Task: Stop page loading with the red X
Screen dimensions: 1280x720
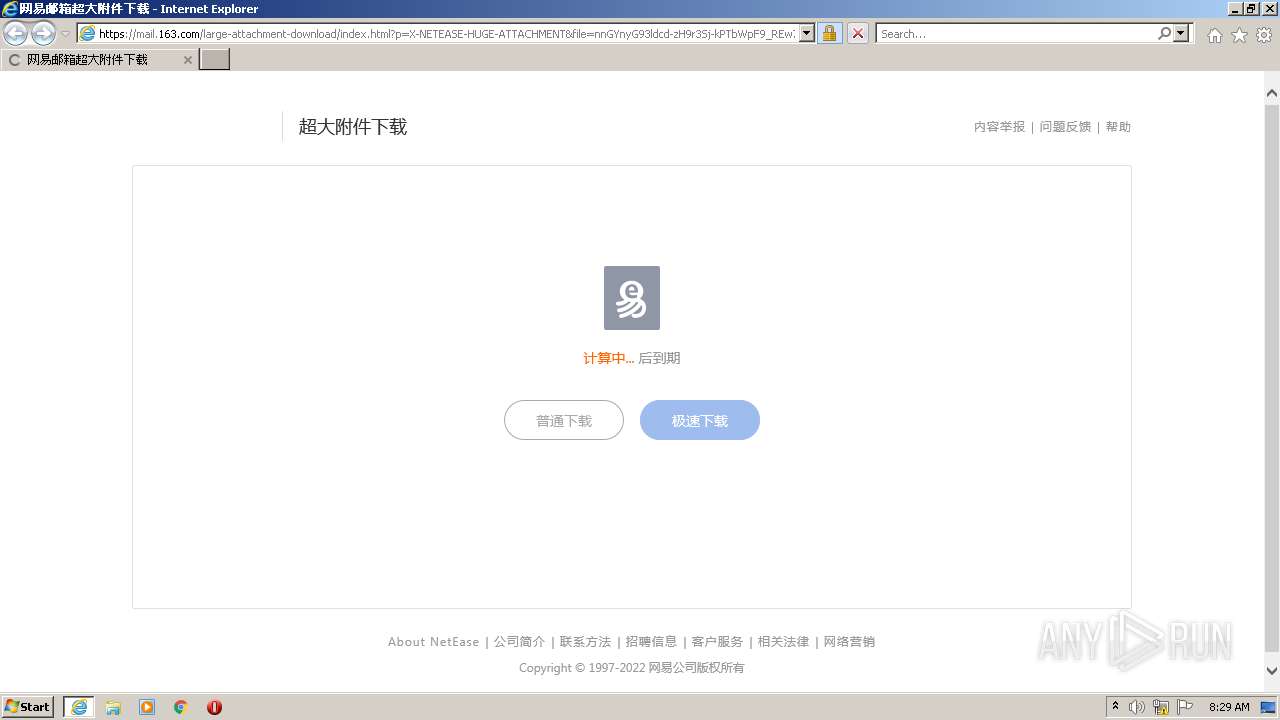Action: tap(858, 34)
